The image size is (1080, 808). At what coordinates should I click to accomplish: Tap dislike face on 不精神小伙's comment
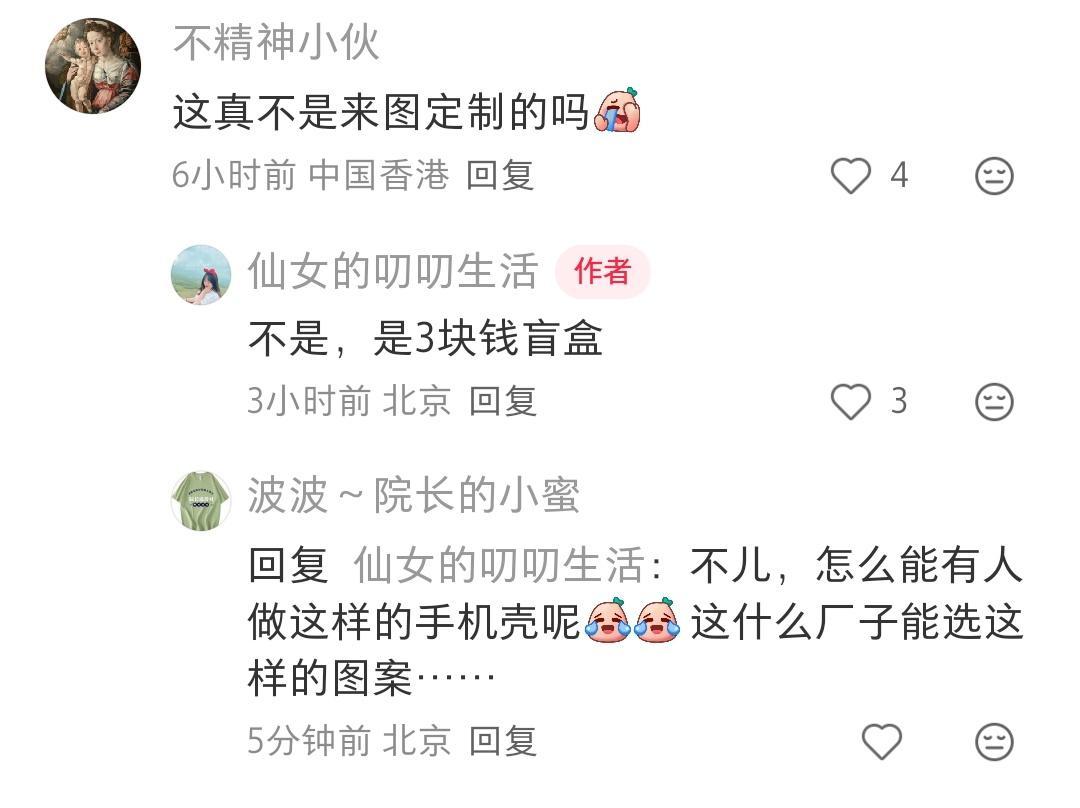[994, 176]
